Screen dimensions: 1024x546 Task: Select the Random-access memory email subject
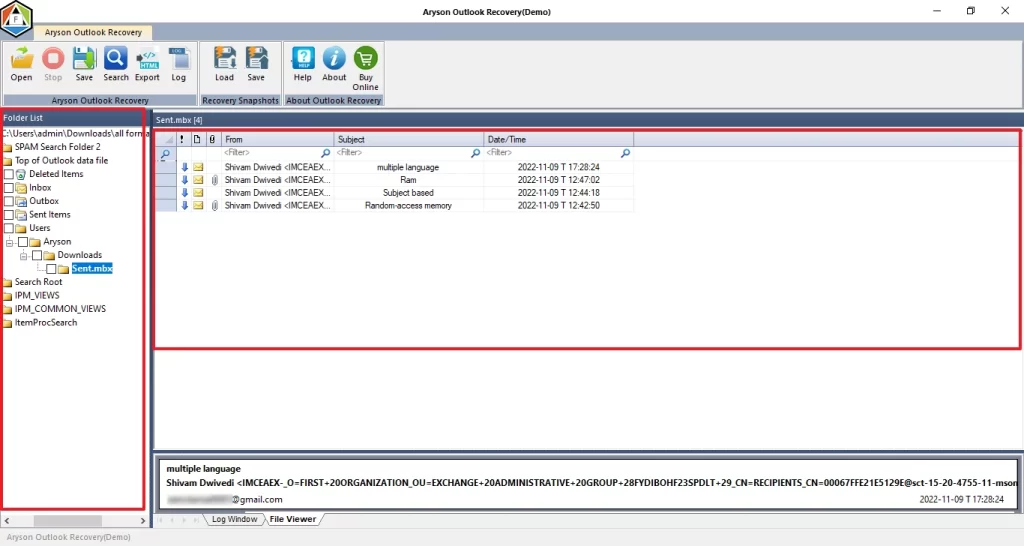pyautogui.click(x=408, y=205)
